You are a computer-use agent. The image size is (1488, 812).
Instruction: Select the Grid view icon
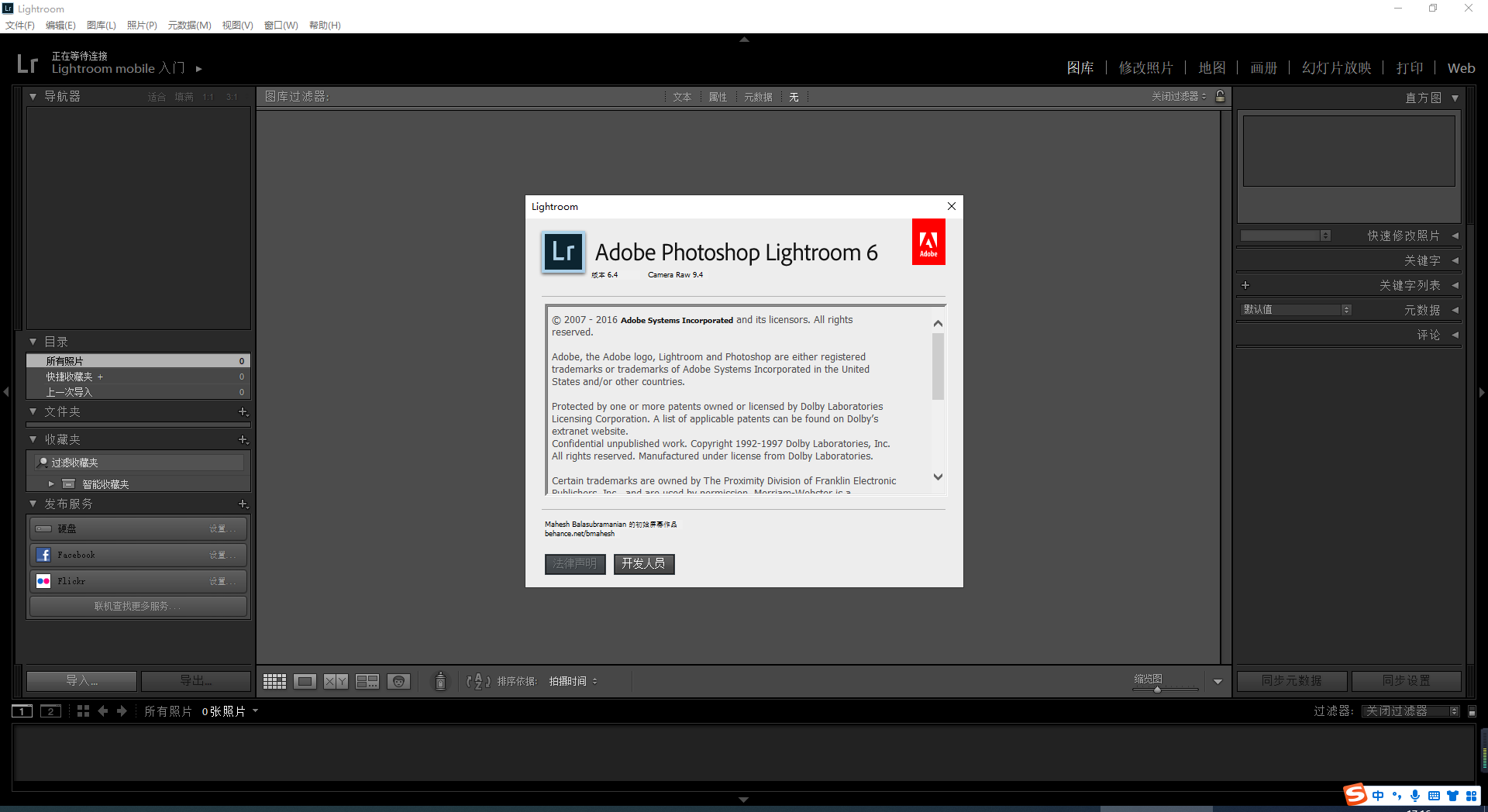(274, 681)
